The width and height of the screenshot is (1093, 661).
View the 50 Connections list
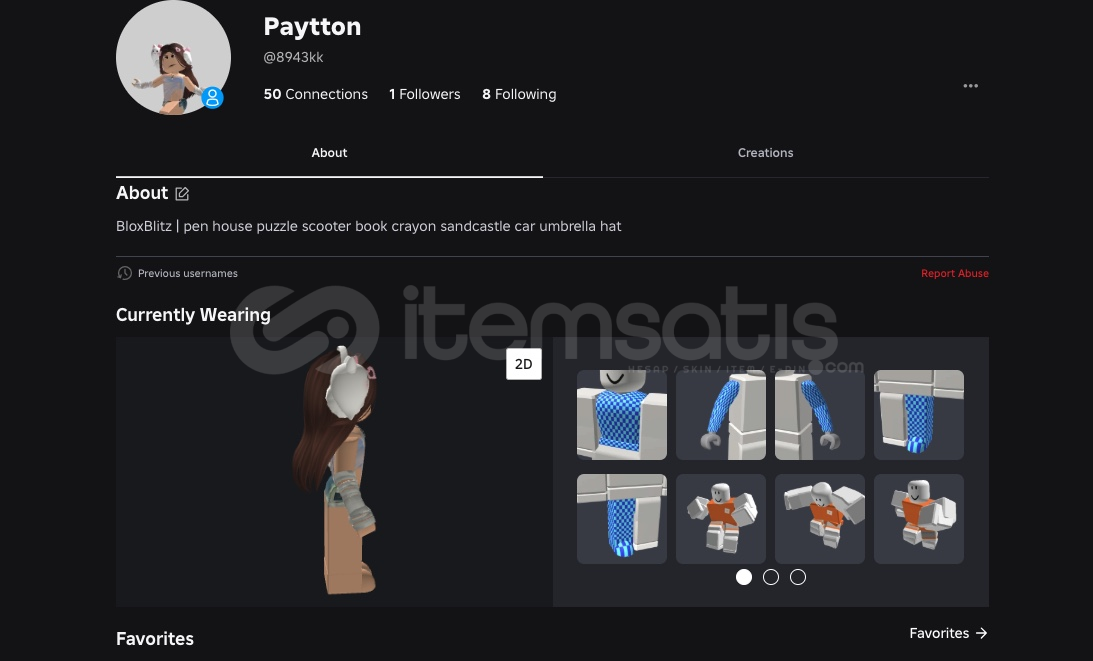[x=315, y=94]
